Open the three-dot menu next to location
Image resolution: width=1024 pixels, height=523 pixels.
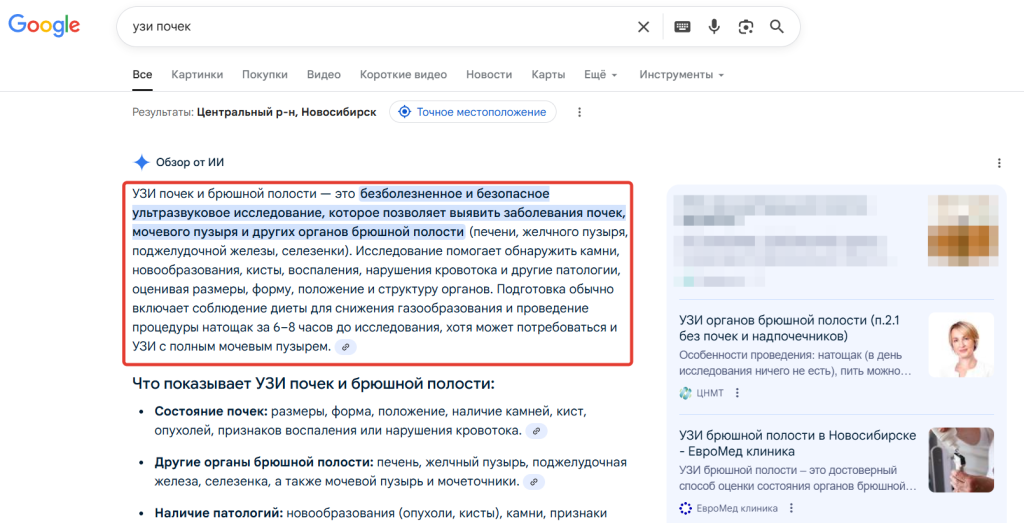pyautogui.click(x=579, y=112)
